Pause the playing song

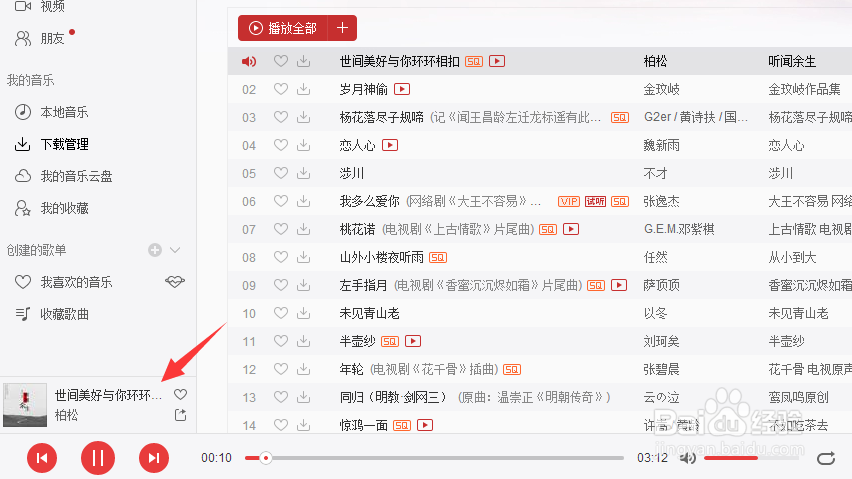tap(98, 458)
